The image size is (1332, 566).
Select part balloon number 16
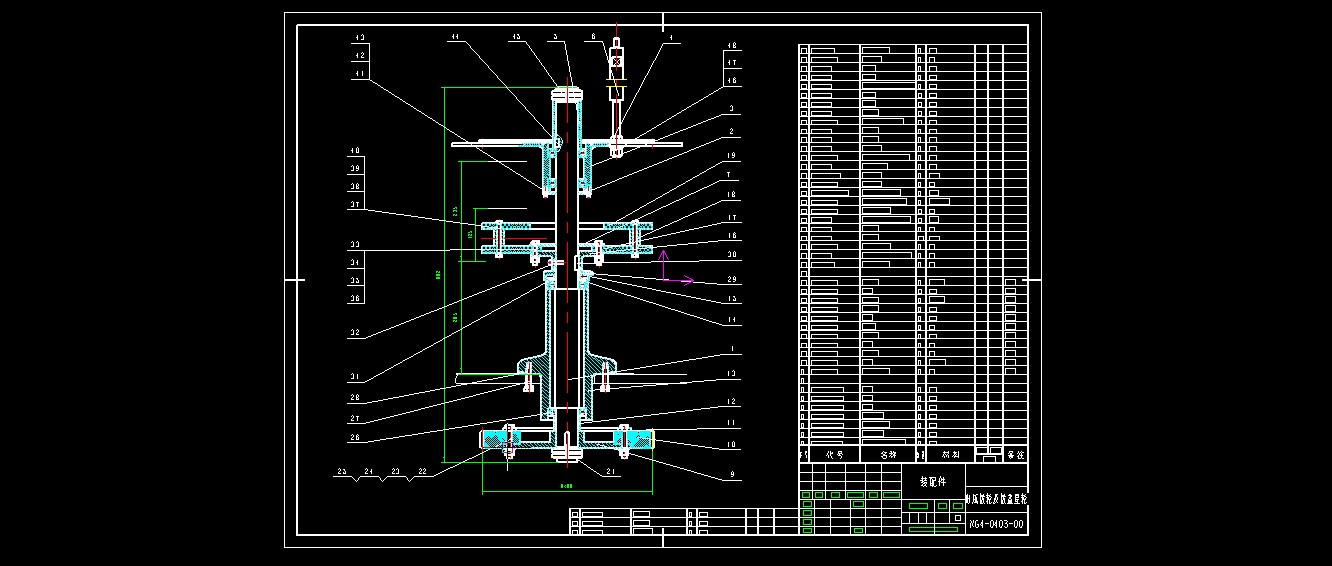point(731,236)
